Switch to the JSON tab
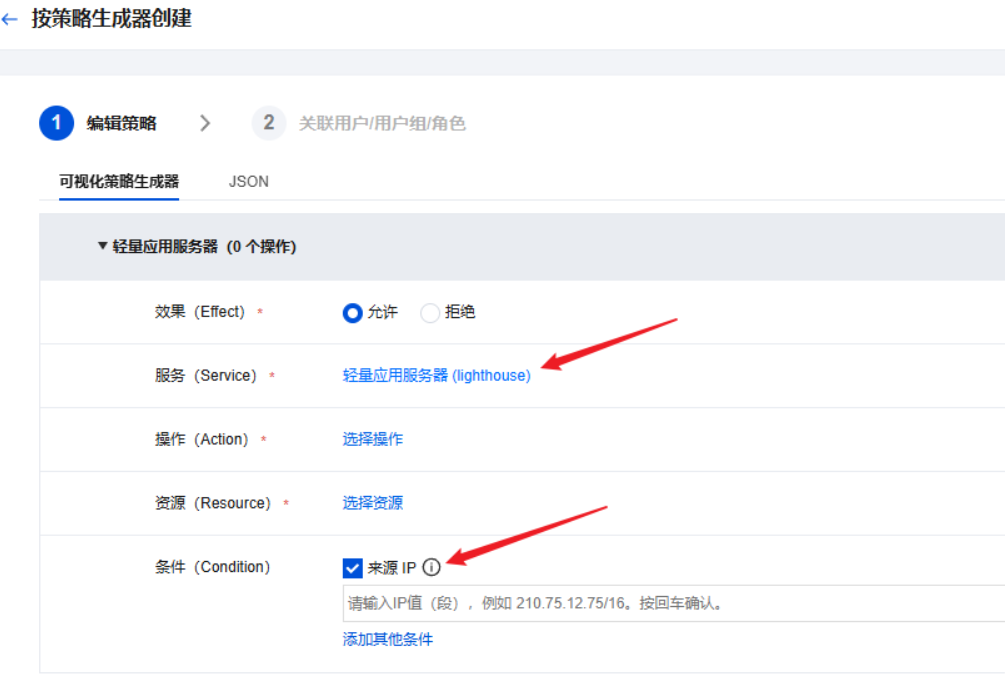The height and width of the screenshot is (694, 1005). tap(247, 181)
